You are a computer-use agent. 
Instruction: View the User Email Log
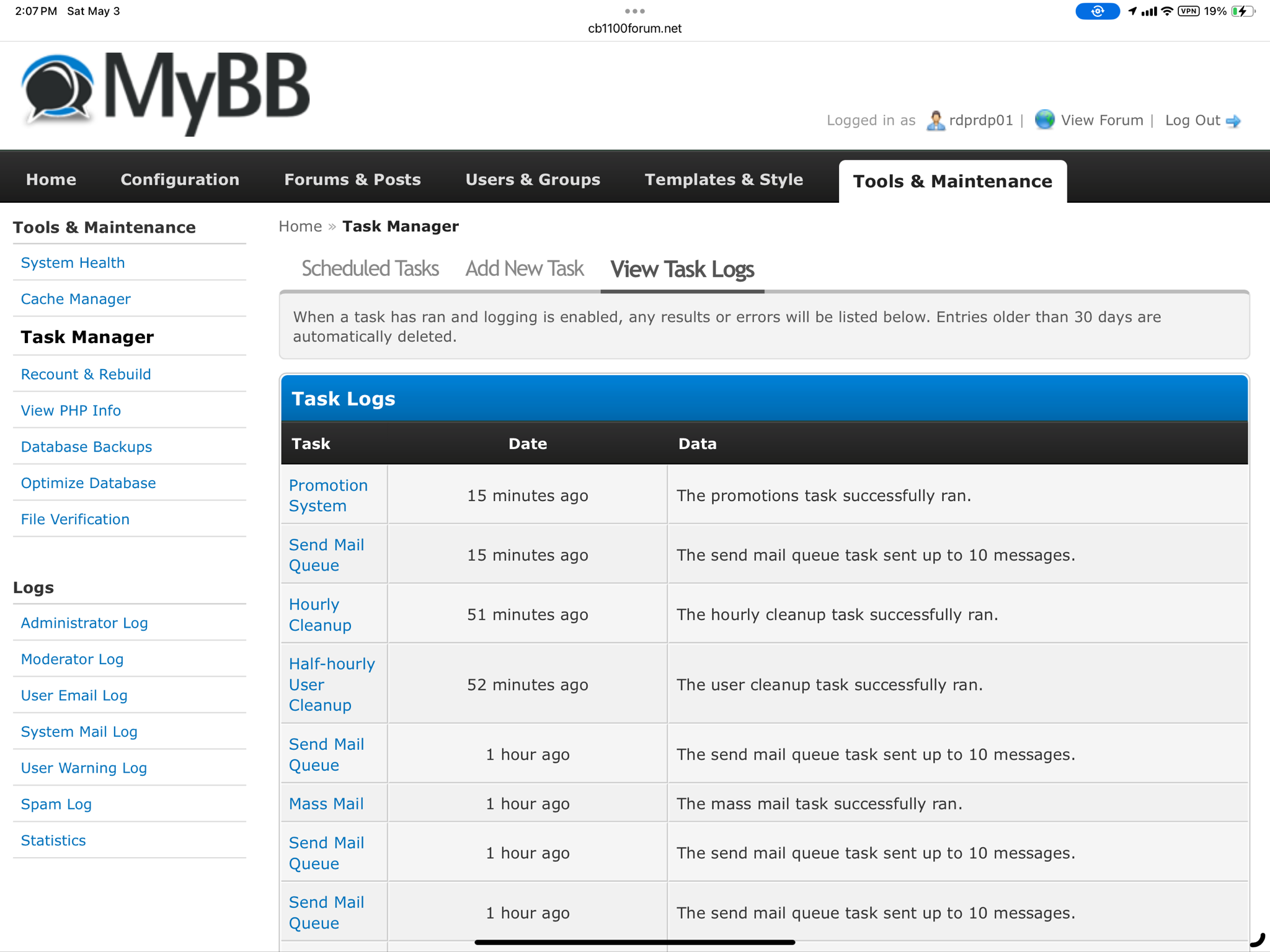(x=74, y=696)
